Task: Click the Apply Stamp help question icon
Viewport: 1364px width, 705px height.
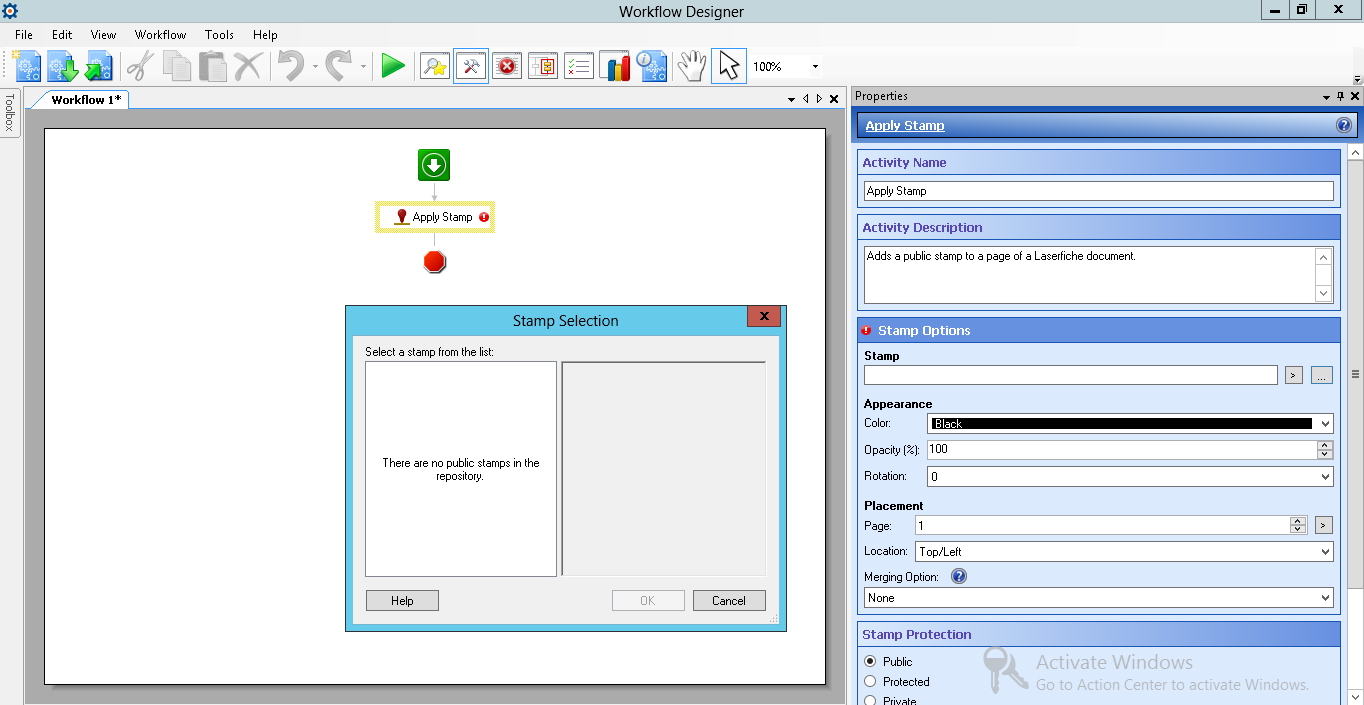Action: (1343, 126)
